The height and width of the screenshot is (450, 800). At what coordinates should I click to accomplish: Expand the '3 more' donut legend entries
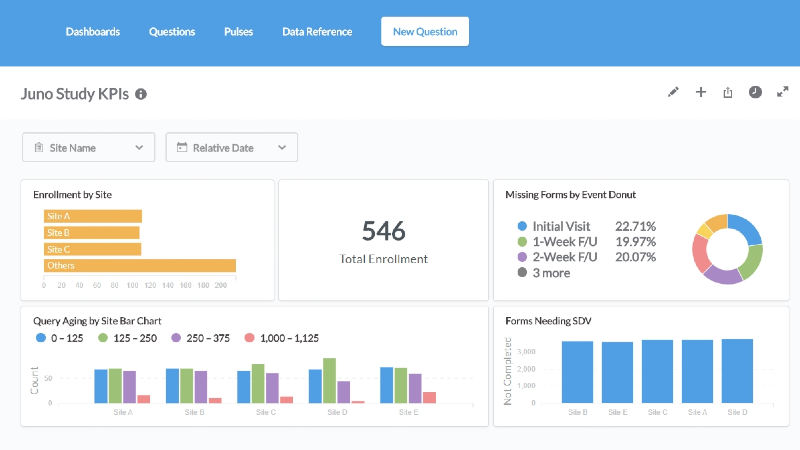point(550,272)
